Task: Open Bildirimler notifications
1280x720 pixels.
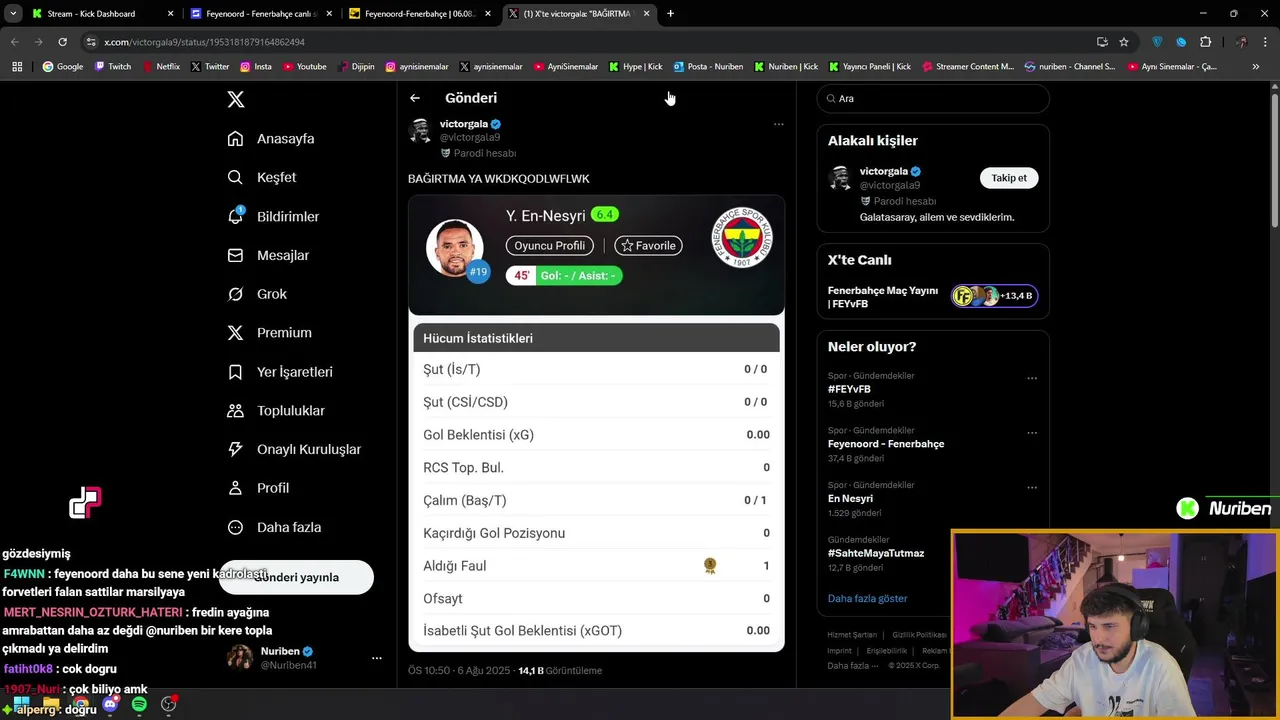Action: pyautogui.click(x=273, y=216)
